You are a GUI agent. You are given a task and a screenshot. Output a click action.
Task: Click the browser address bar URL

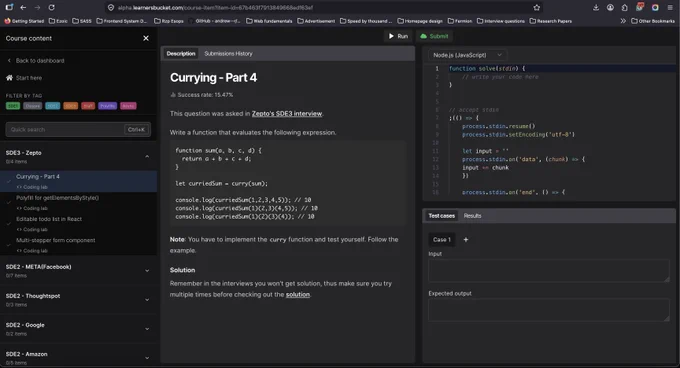pyautogui.click(x=215, y=7)
